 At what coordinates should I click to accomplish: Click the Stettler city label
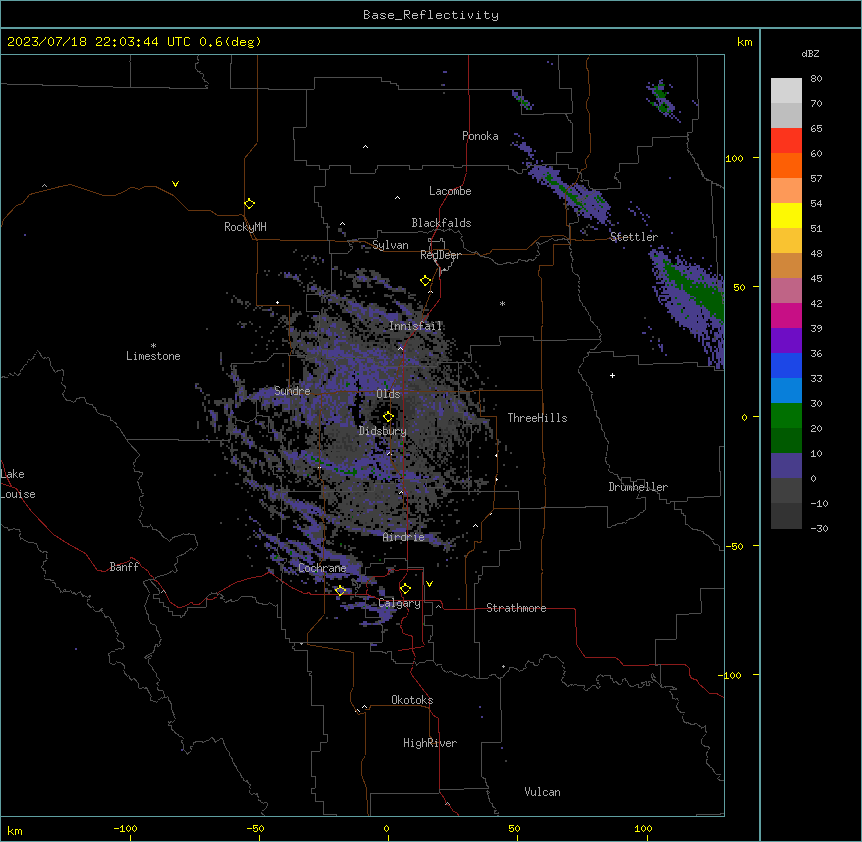point(634,237)
